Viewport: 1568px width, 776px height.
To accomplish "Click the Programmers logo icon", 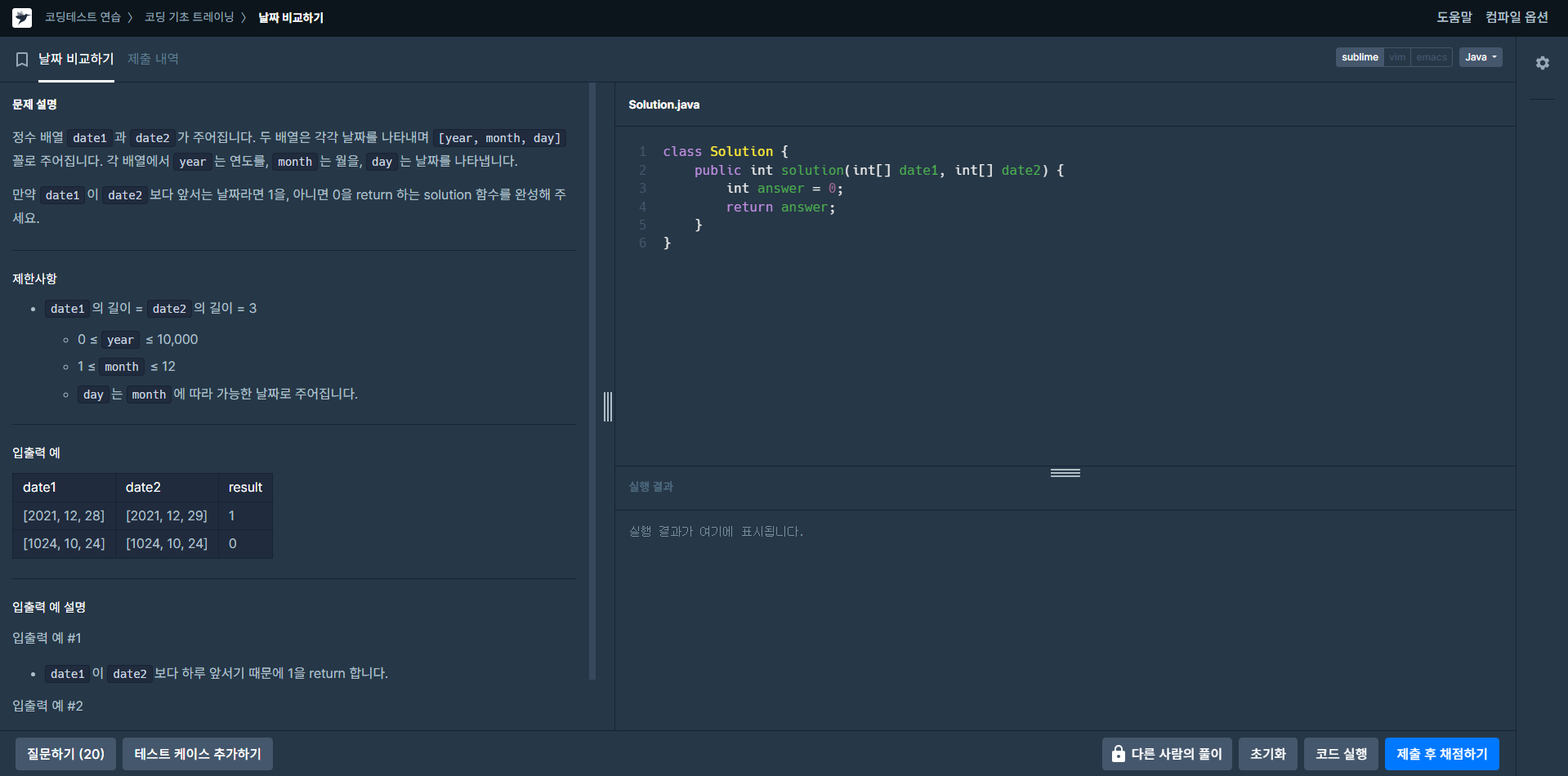I will [x=22, y=17].
